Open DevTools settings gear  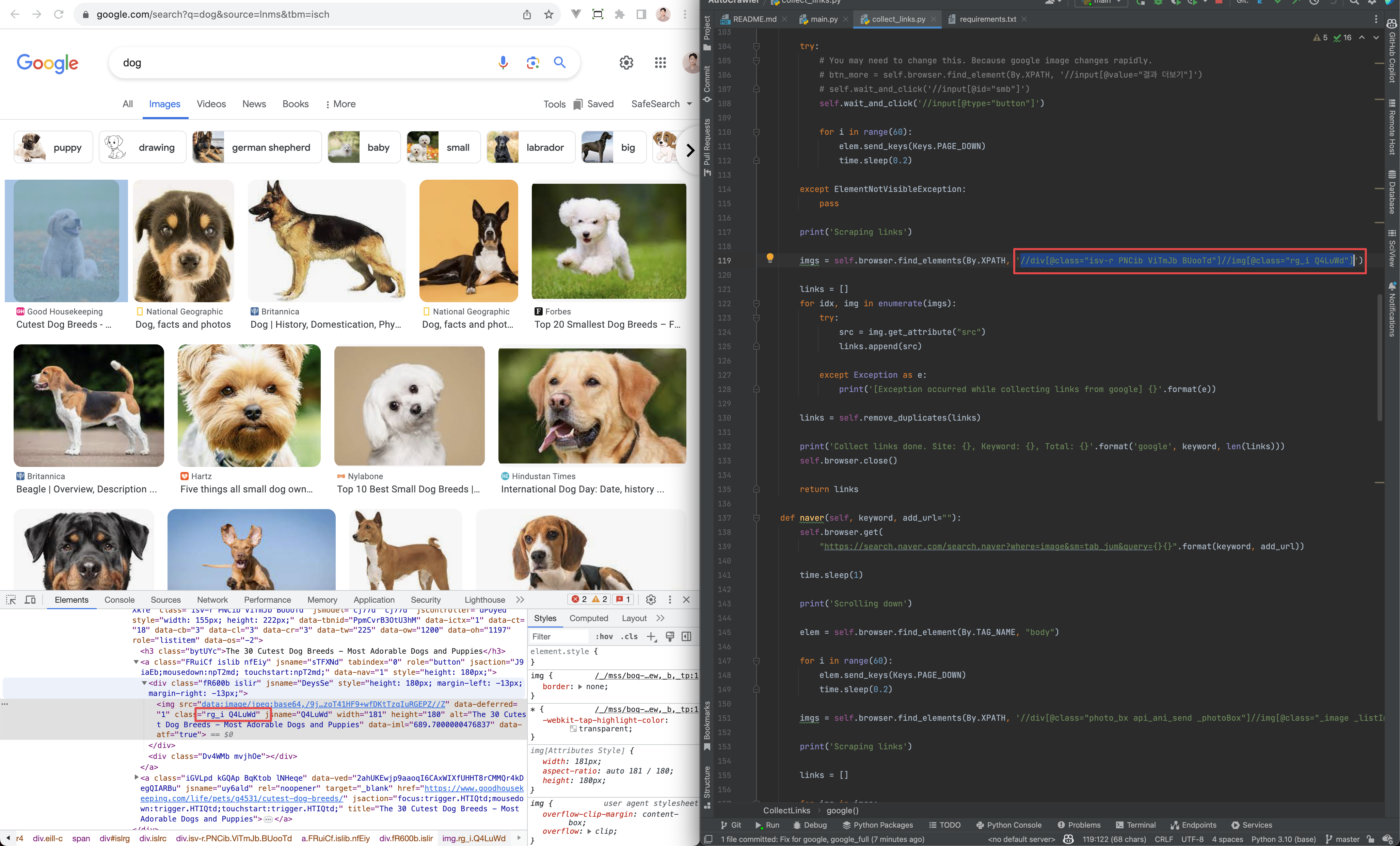tap(651, 600)
